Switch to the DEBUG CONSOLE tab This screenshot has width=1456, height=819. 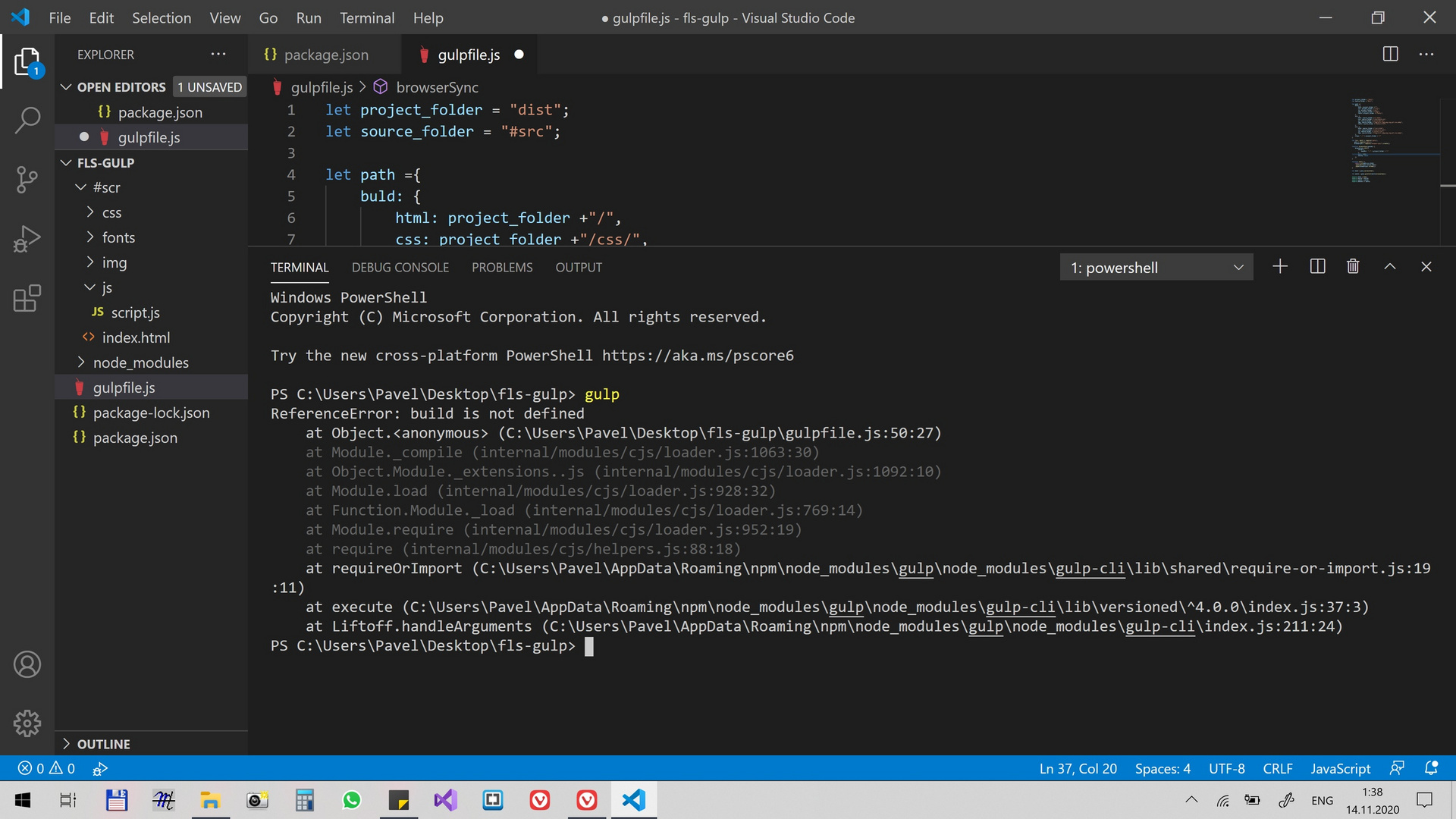tap(400, 268)
